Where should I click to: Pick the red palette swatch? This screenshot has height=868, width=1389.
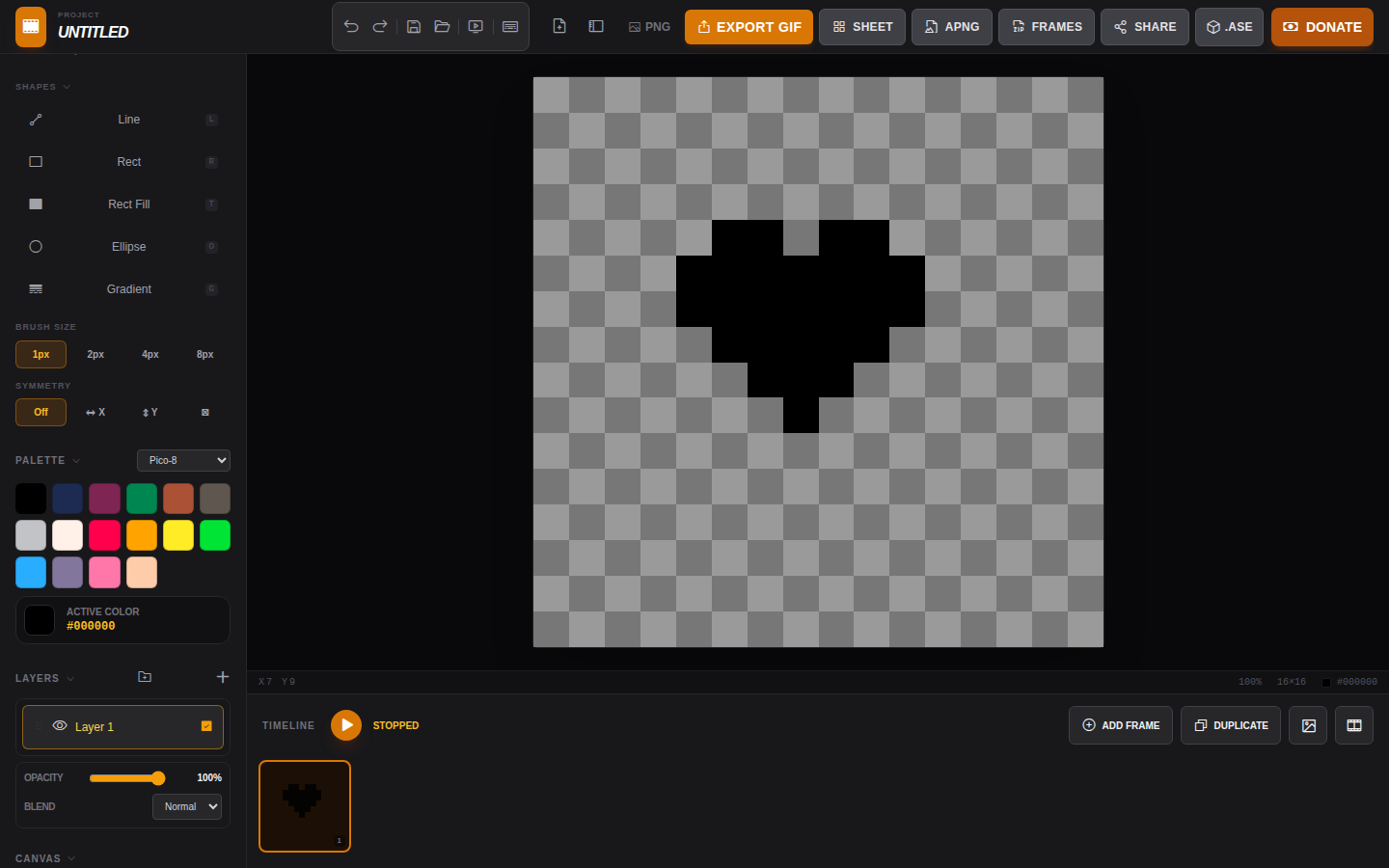[x=104, y=535]
